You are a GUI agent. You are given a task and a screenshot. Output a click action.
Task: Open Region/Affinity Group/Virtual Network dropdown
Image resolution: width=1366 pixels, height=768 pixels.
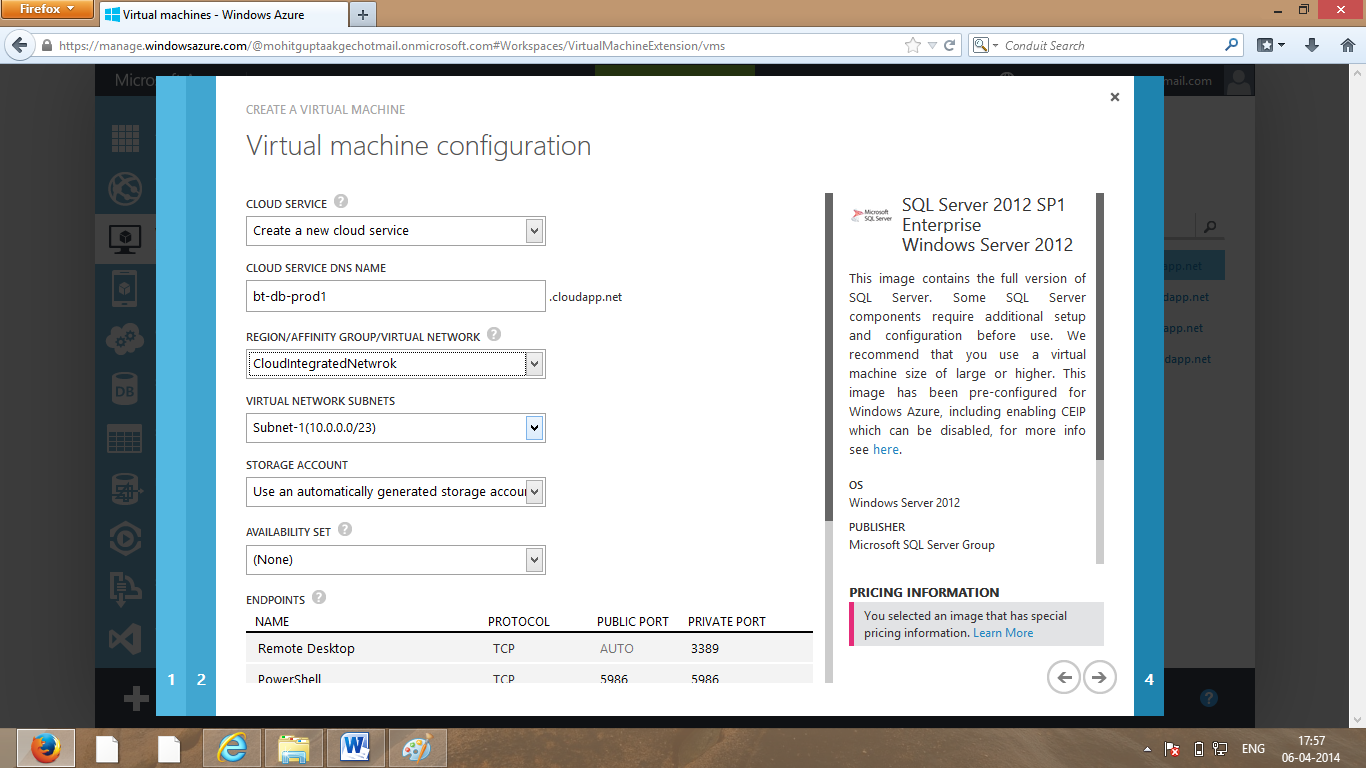coord(396,364)
